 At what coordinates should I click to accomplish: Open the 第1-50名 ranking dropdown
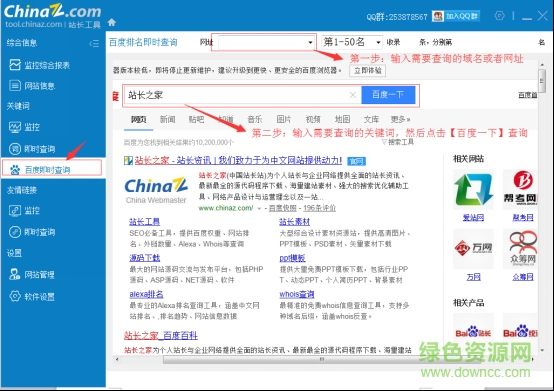click(352, 42)
